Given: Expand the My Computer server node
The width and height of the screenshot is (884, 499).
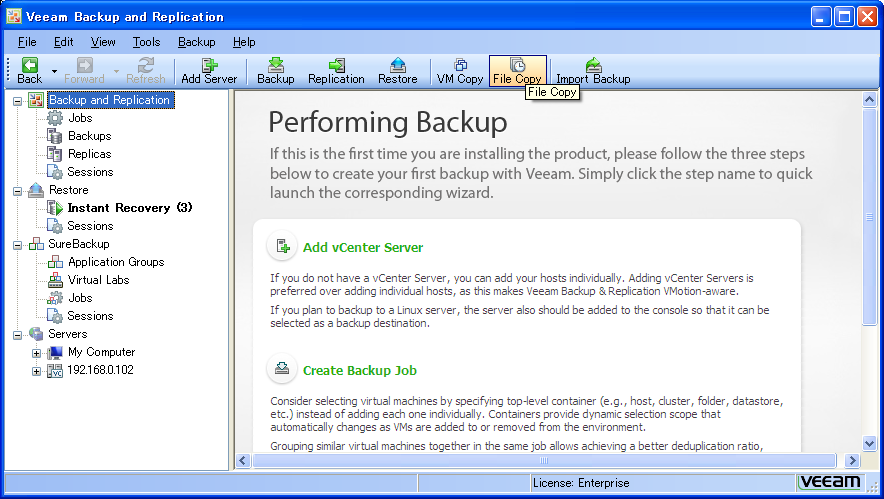Looking at the screenshot, I should pos(37,353).
